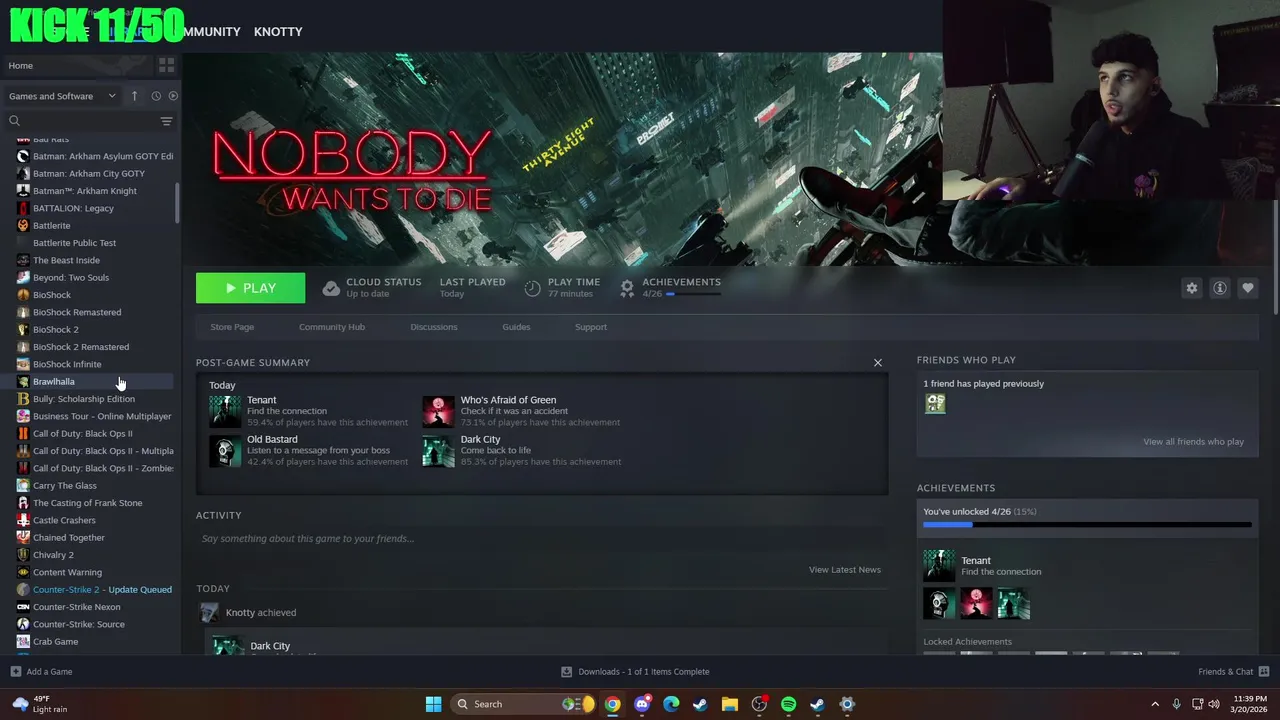Image resolution: width=1280 pixels, height=720 pixels.
Task: Open Google Chrome from taskbar
Action: click(x=612, y=704)
